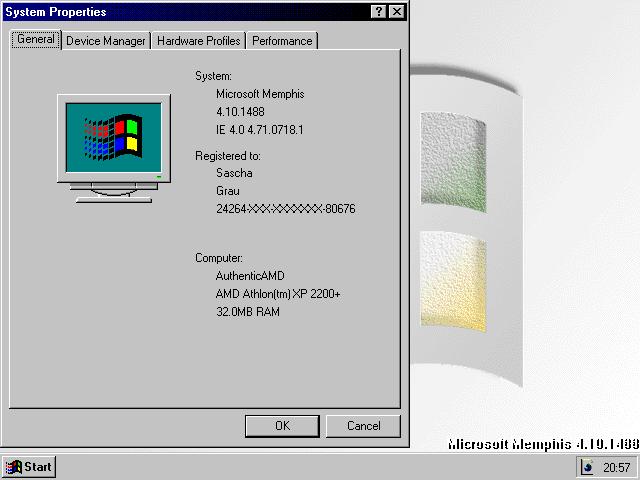Click the Windows flag monitor image
The width and height of the screenshot is (640, 480).
click(x=114, y=149)
